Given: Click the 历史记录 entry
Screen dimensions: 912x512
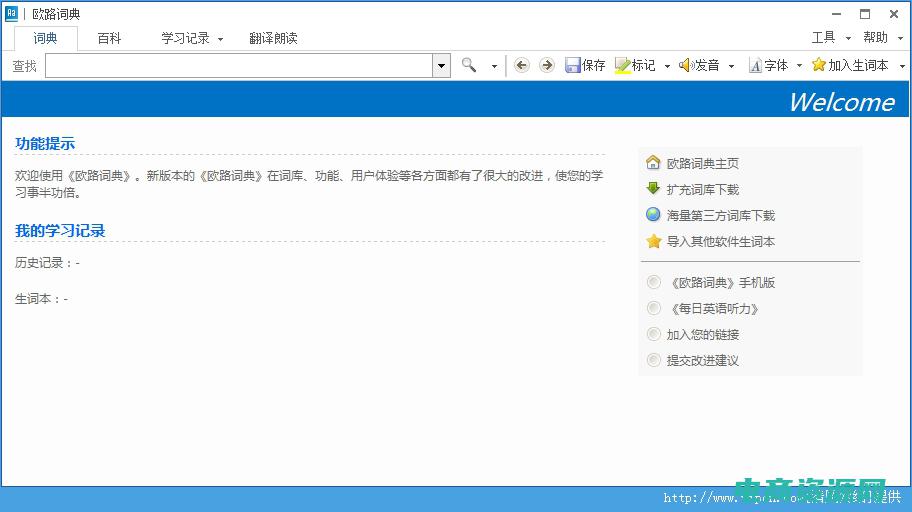Looking at the screenshot, I should click(x=47, y=263).
